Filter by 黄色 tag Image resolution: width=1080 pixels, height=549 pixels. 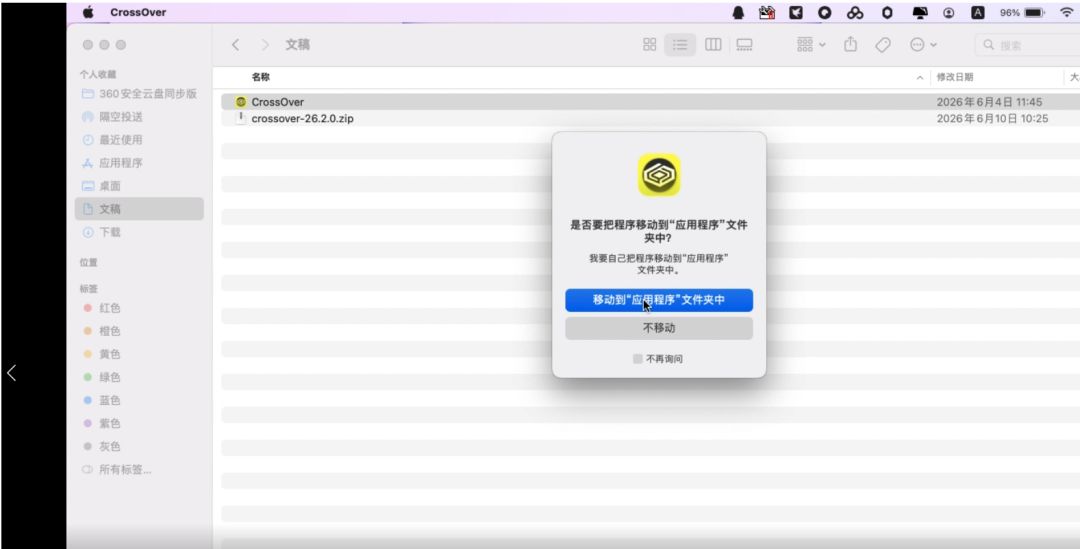[102, 354]
